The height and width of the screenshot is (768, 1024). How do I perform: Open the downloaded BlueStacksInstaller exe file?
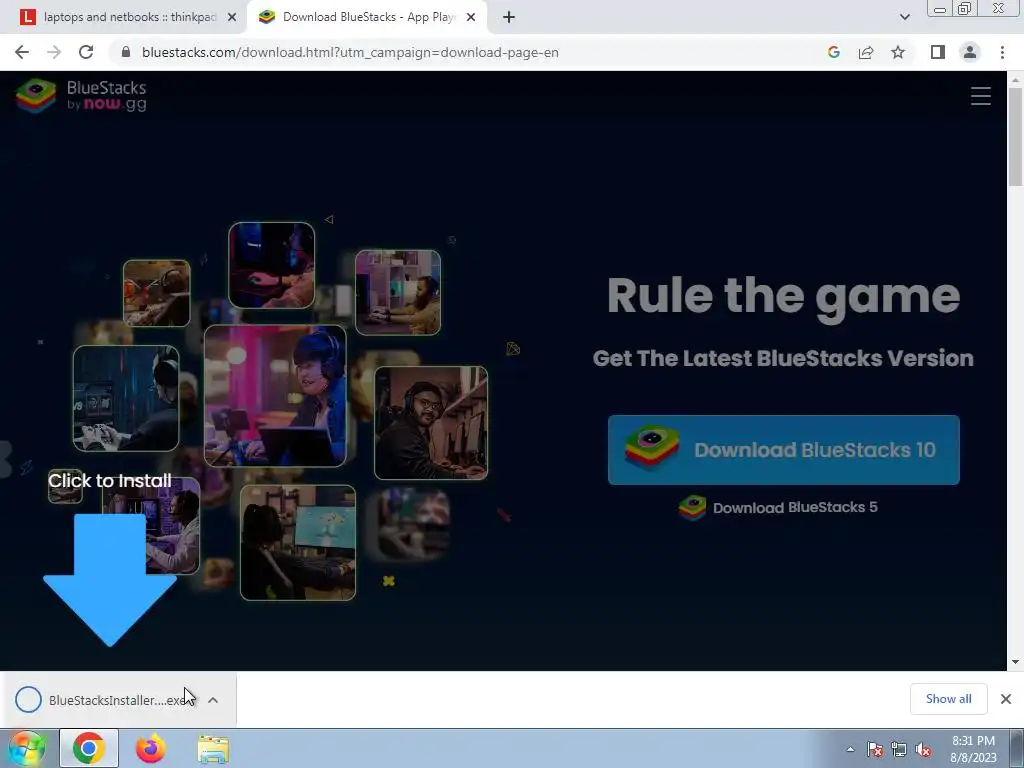coord(104,700)
